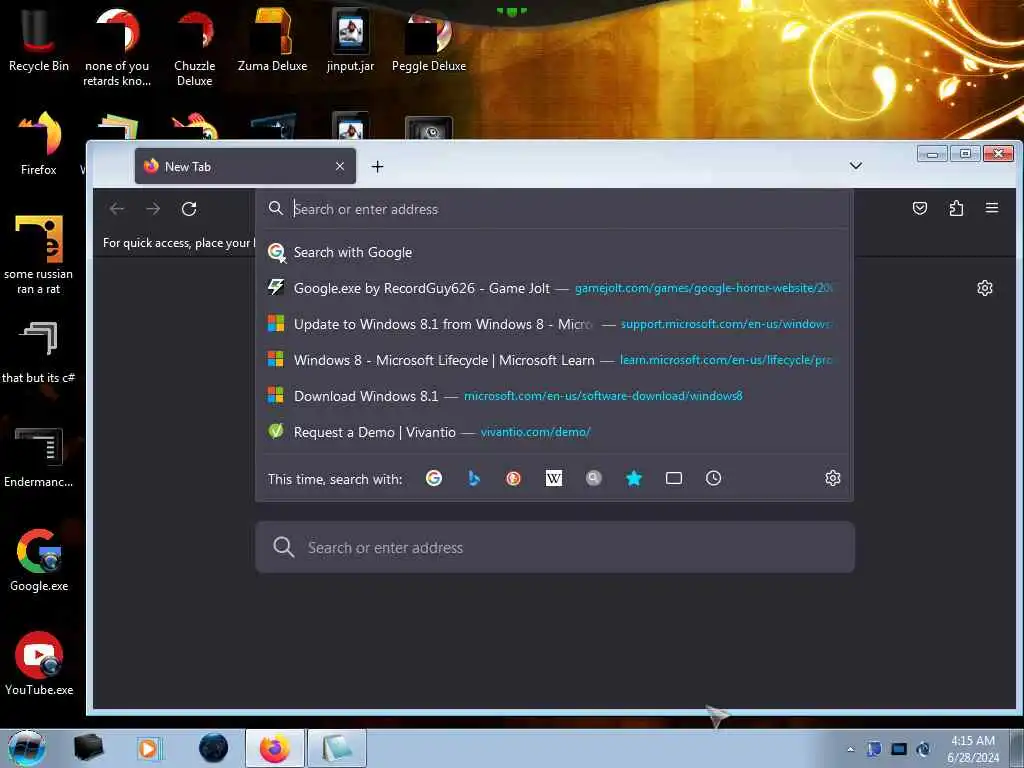This screenshot has width=1024, height=768.
Task: Open a new tab with plus button
Action: pos(377,167)
